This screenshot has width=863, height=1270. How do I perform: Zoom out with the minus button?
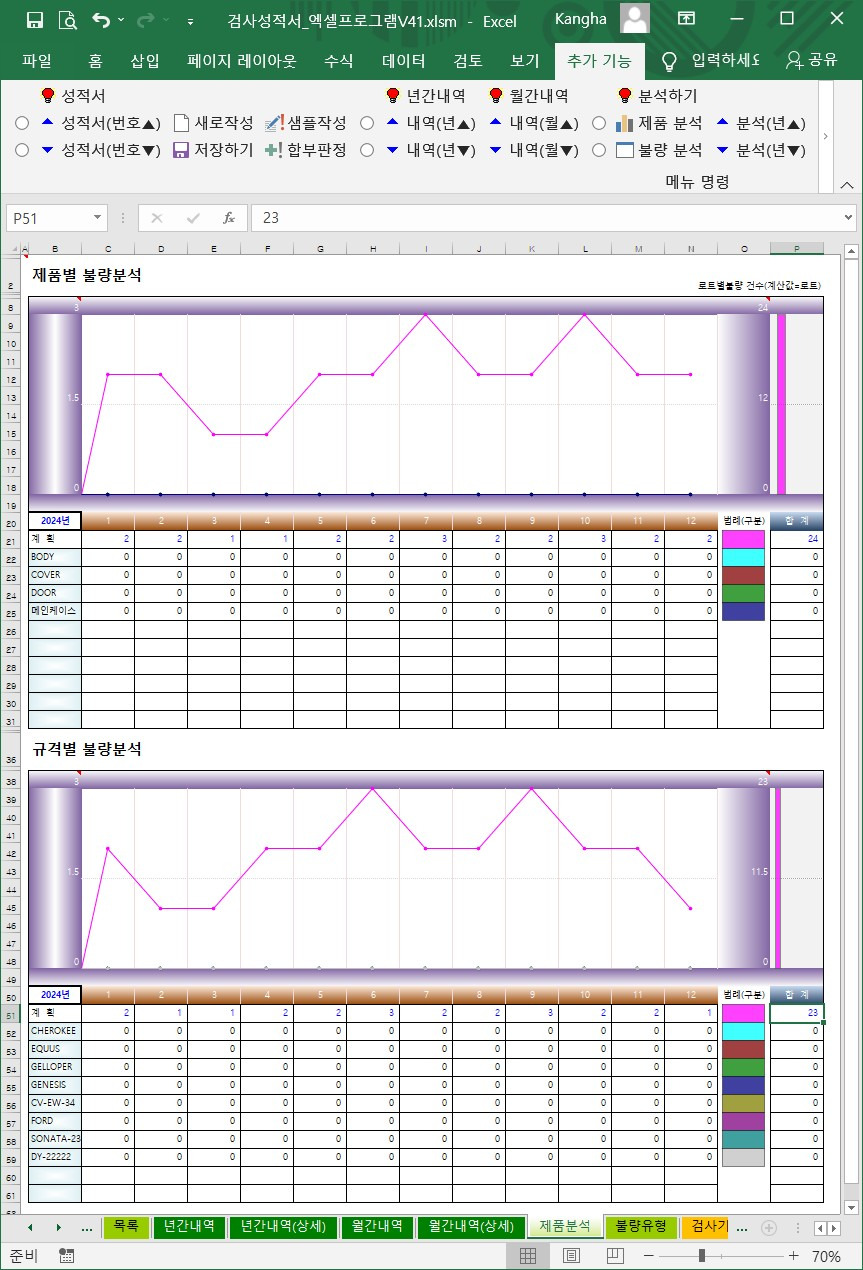coord(648,1256)
